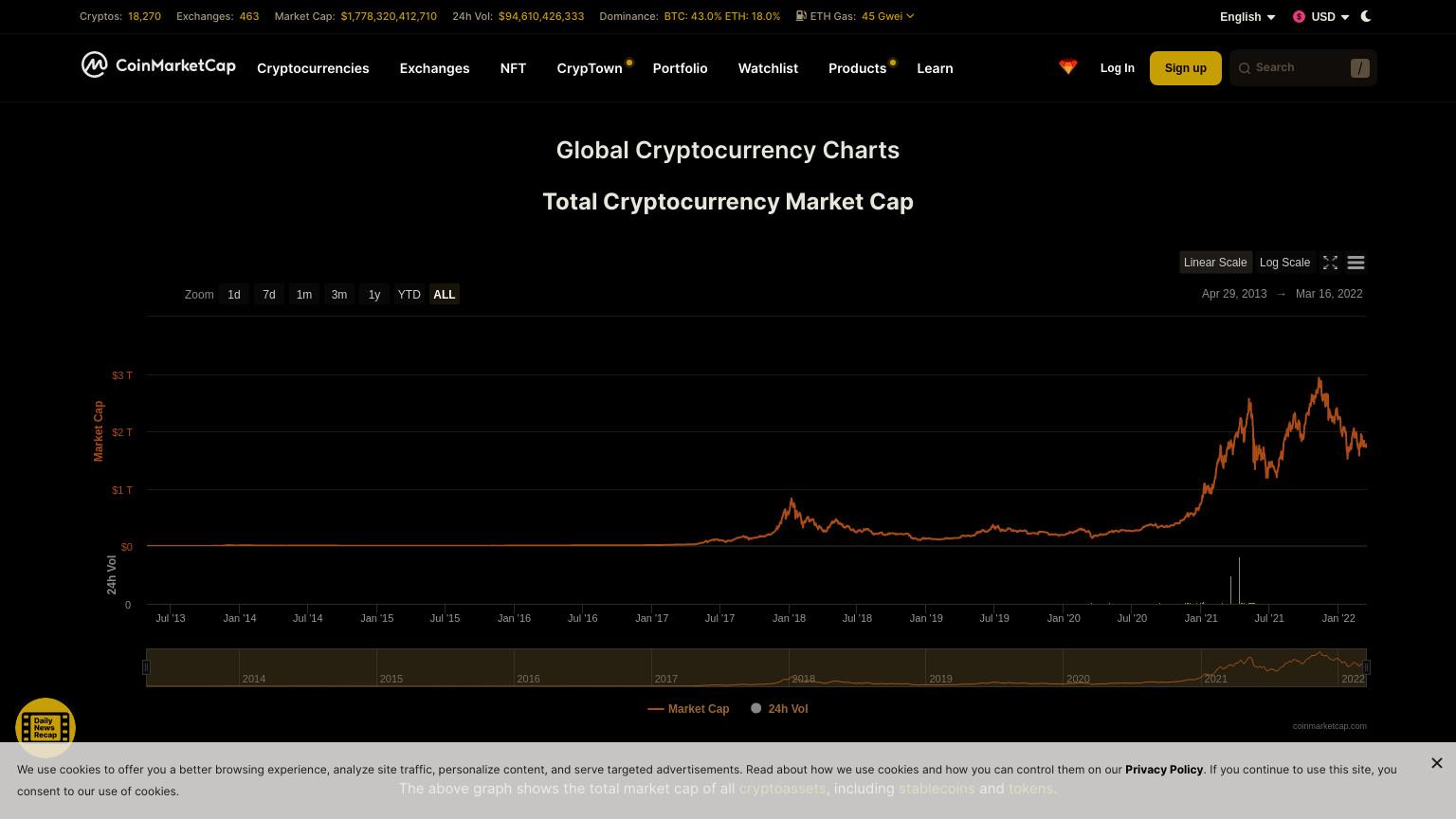Click the Jan '18 x-axis label
Image resolution: width=1456 pixels, height=819 pixels.
(x=789, y=618)
